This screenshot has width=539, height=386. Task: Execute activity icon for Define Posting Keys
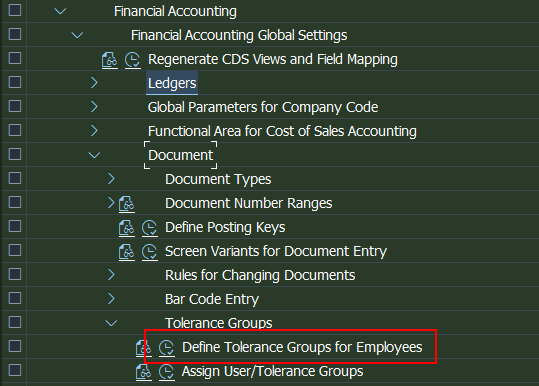pyautogui.click(x=150, y=228)
